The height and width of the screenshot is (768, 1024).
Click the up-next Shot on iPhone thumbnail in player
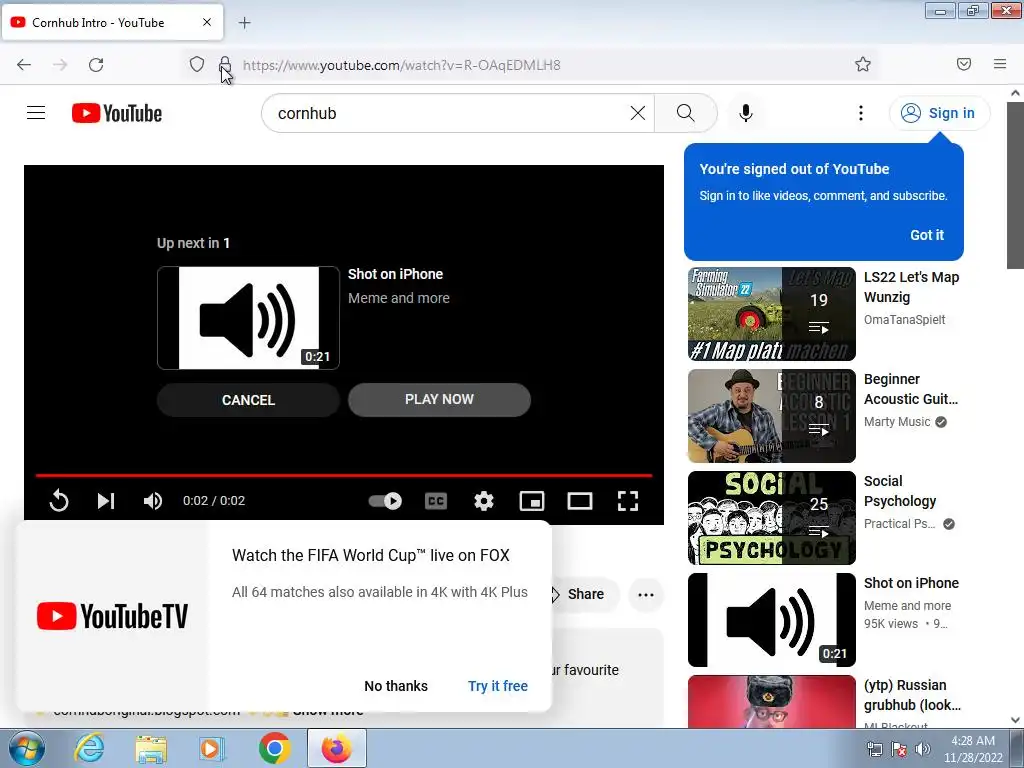click(248, 318)
